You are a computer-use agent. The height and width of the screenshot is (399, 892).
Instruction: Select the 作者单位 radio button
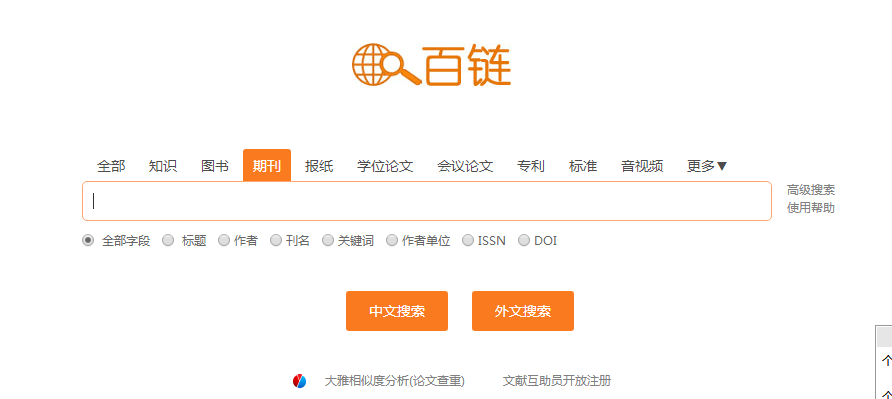click(392, 241)
